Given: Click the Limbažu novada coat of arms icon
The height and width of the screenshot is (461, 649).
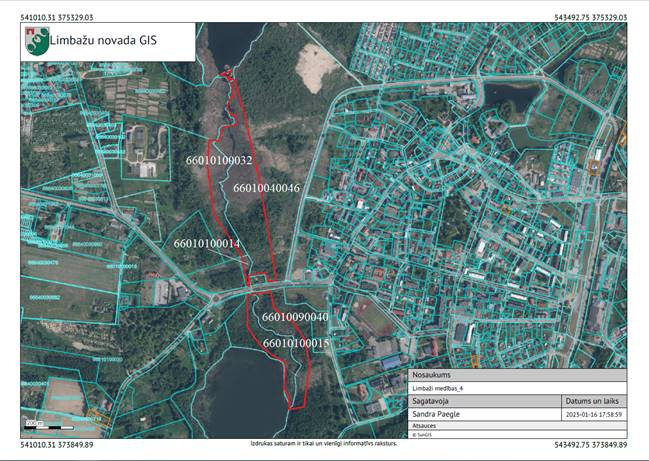Looking at the screenshot, I should tap(36, 41).
